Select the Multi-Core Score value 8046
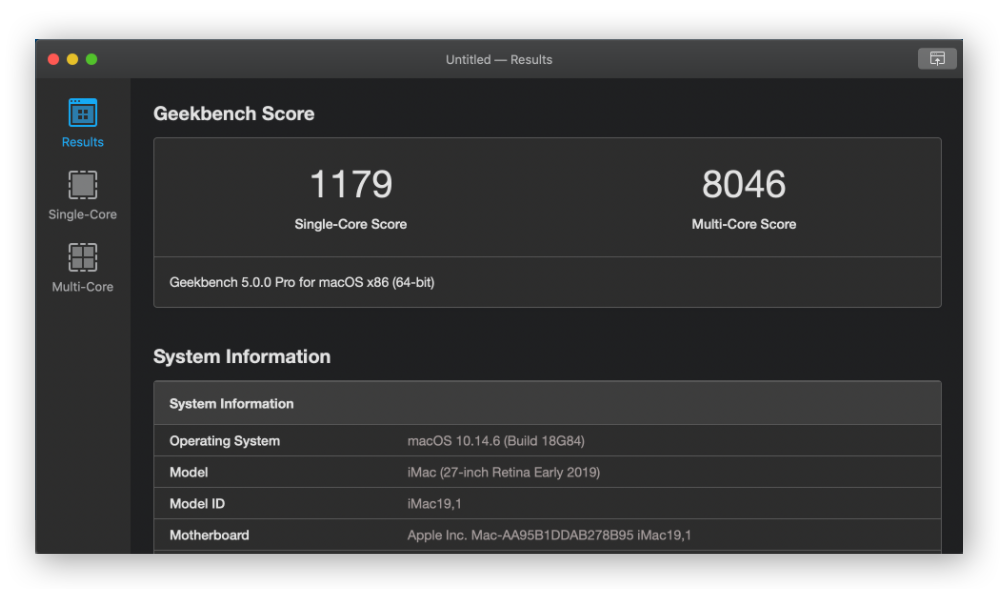 point(744,183)
